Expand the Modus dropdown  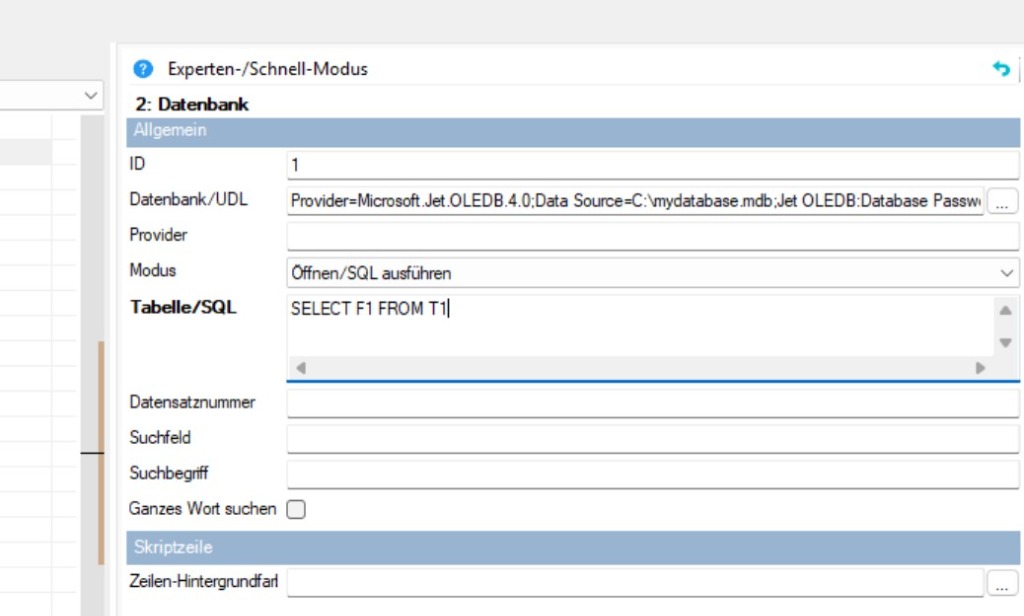coord(1005,272)
